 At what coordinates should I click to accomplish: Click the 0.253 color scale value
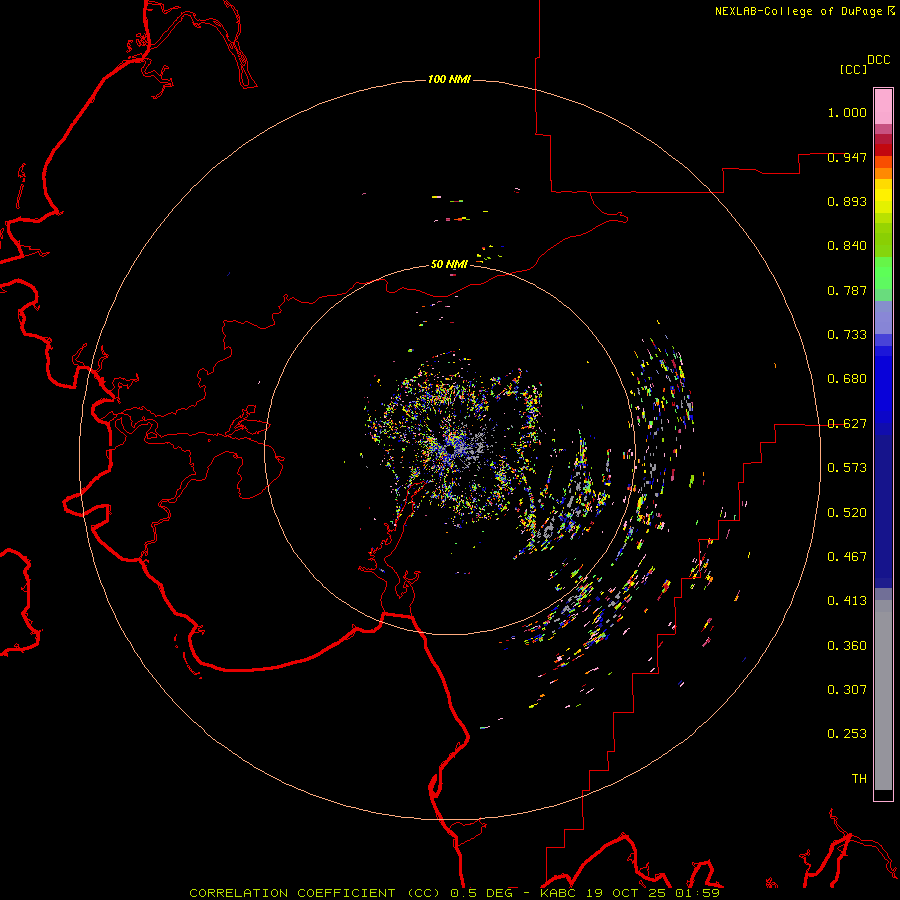click(847, 734)
